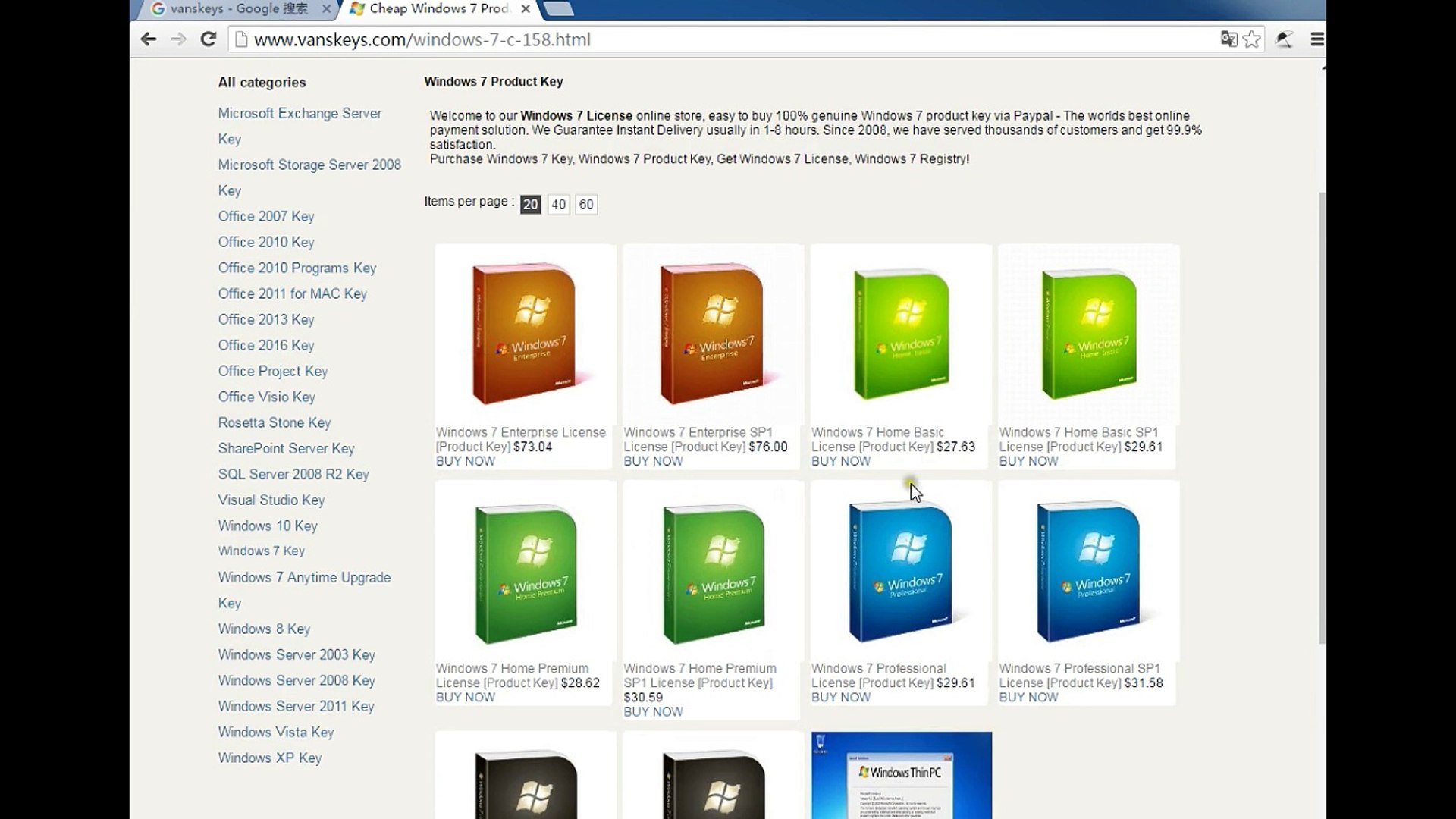Bookmark page with star icon

[1252, 39]
